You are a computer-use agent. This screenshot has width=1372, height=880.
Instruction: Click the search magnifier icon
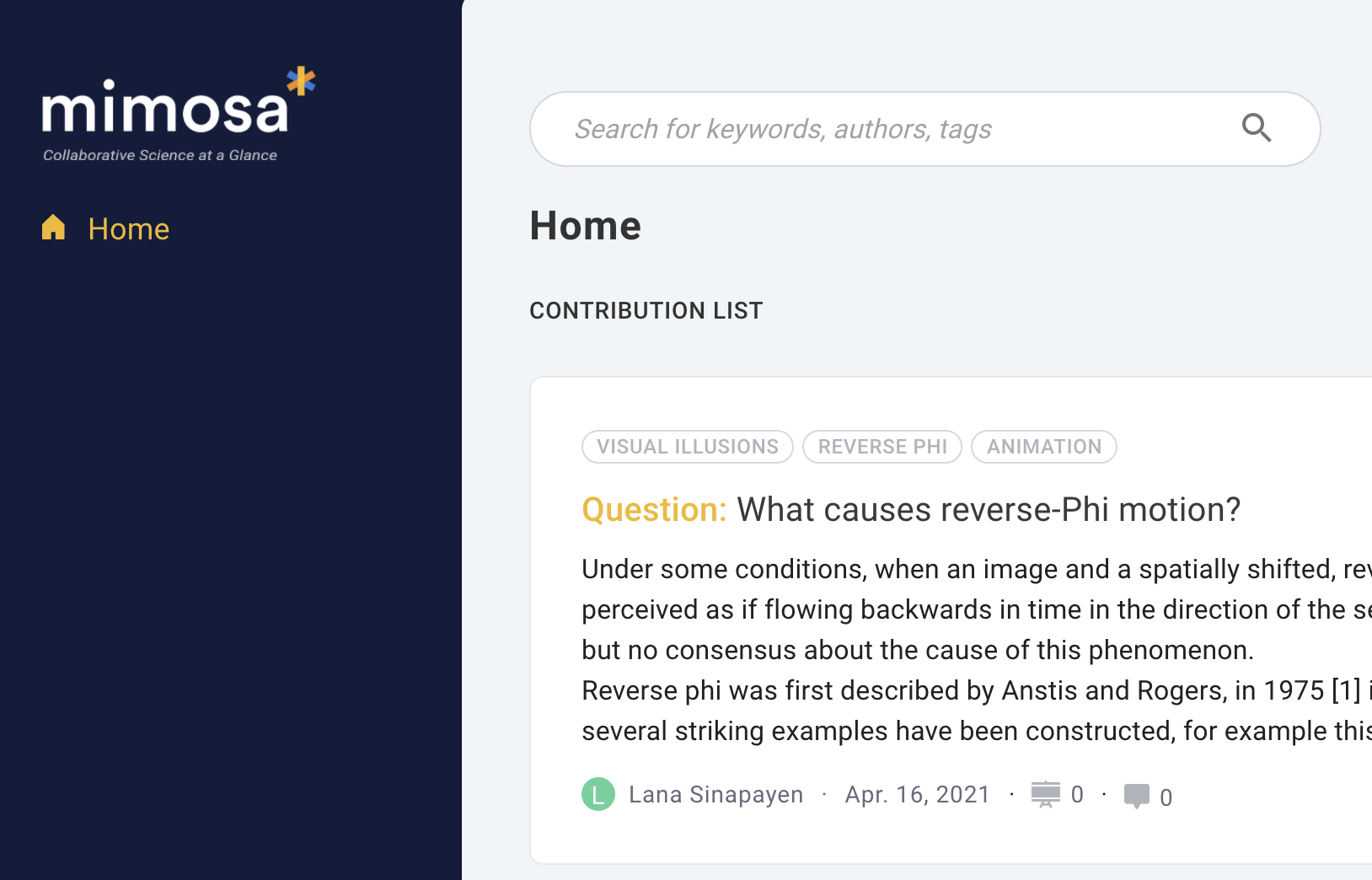click(1257, 128)
